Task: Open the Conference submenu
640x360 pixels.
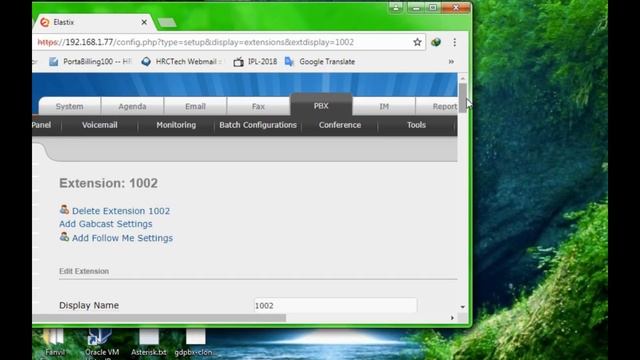Action: [x=340, y=125]
